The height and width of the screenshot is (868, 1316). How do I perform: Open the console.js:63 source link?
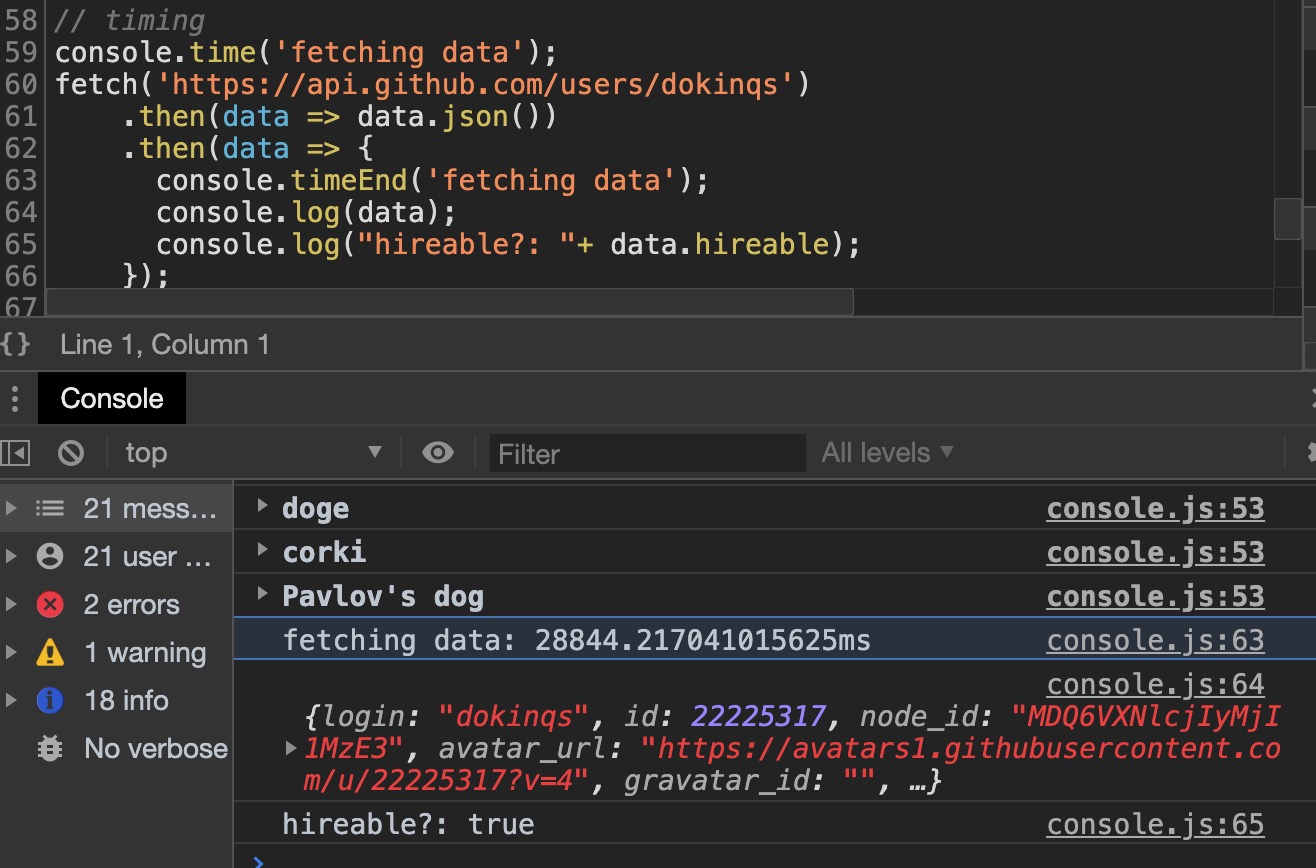(1155, 641)
